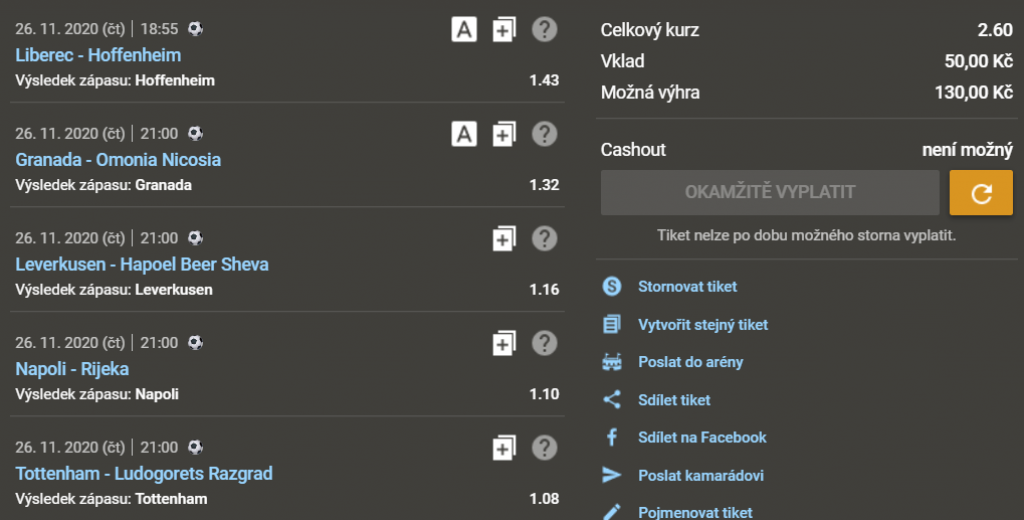The image size is (1024, 520).
Task: Click the add-copy icon for Tottenham - Ludogorets Razgrad
Action: [504, 447]
